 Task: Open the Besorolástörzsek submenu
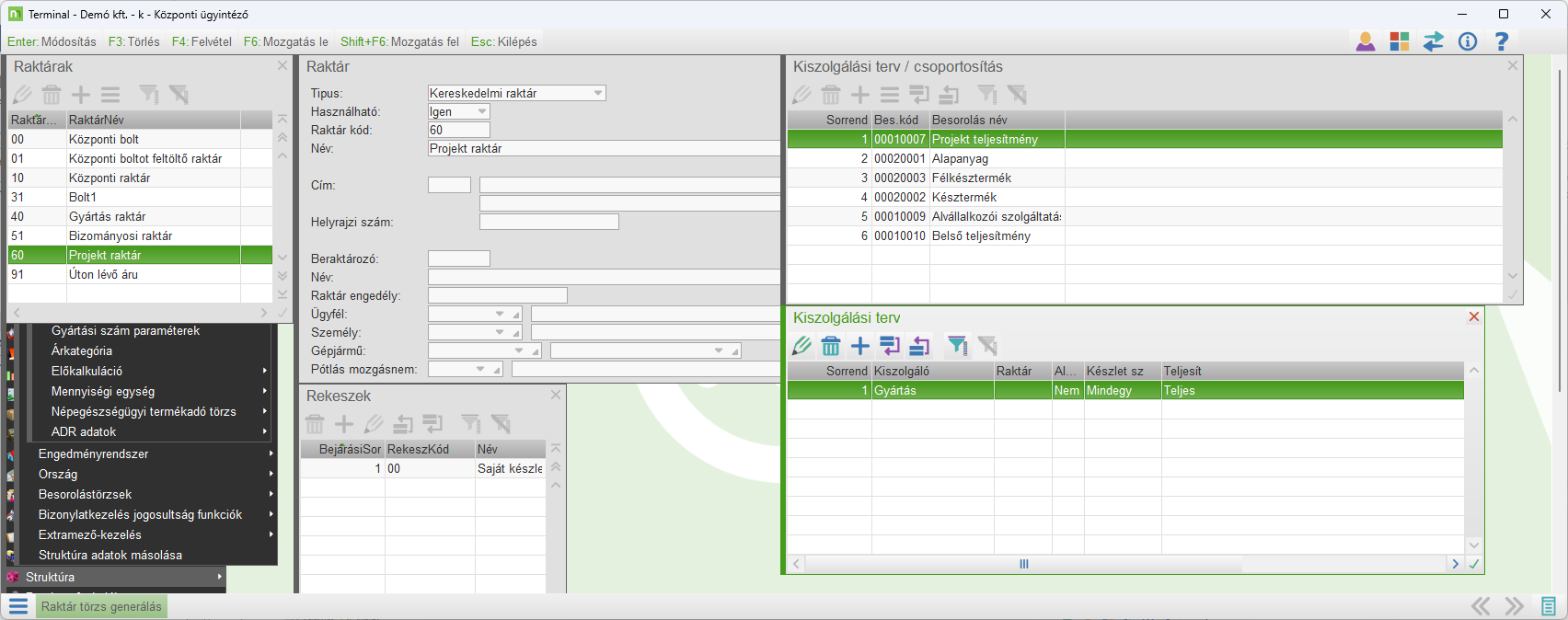coord(85,494)
